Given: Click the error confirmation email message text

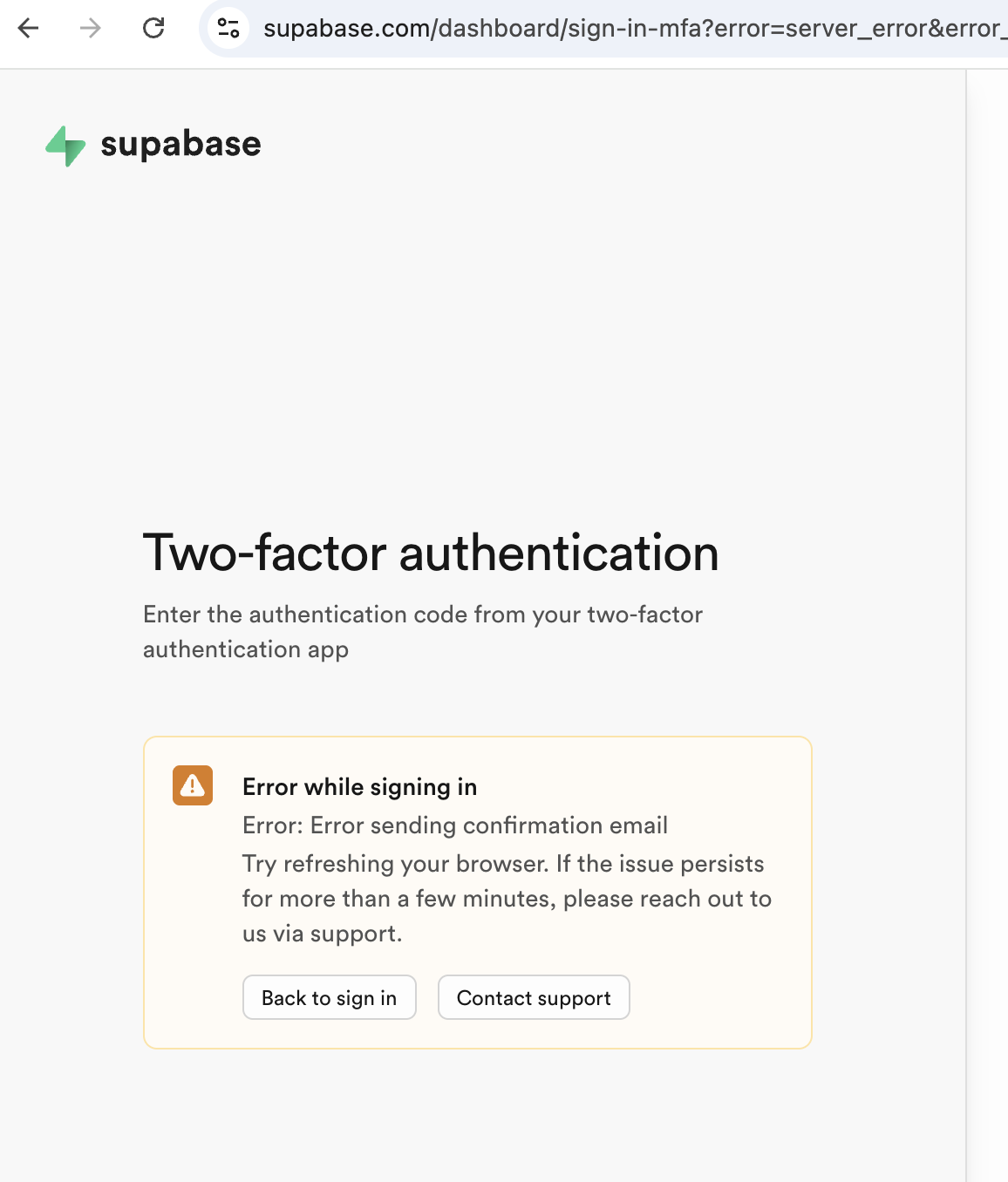Looking at the screenshot, I should [x=454, y=825].
